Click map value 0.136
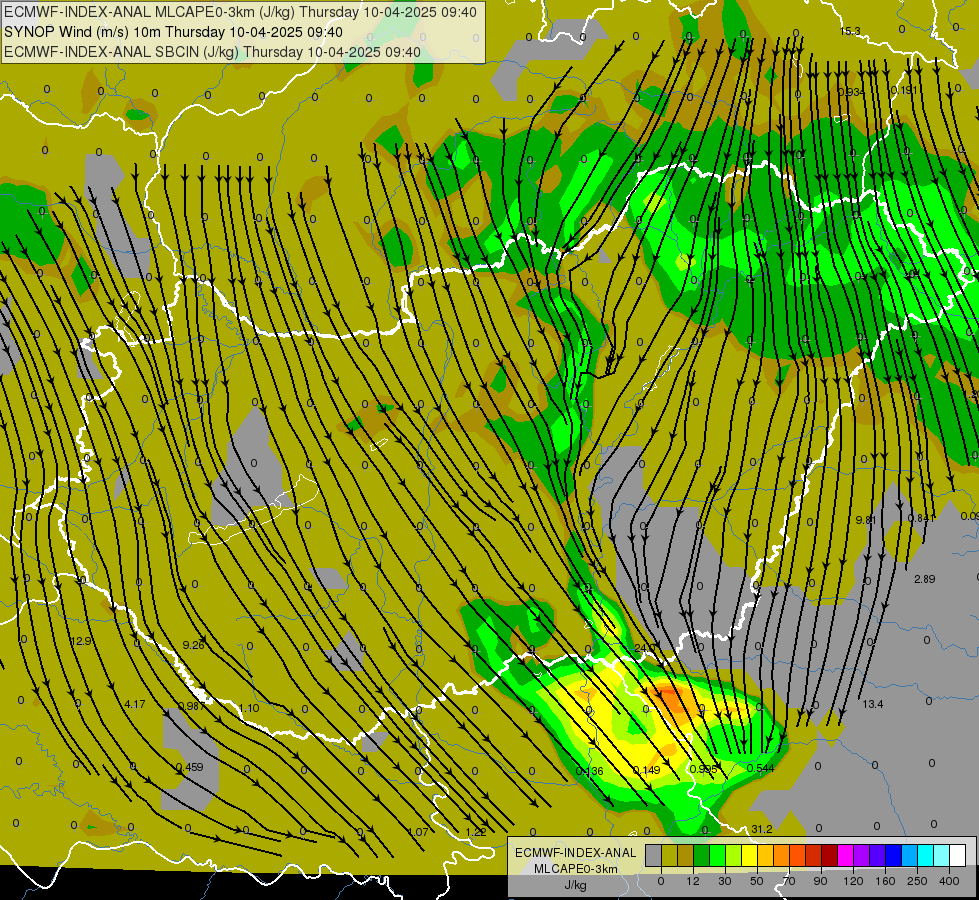Screen dimensions: 979x900 point(589,771)
